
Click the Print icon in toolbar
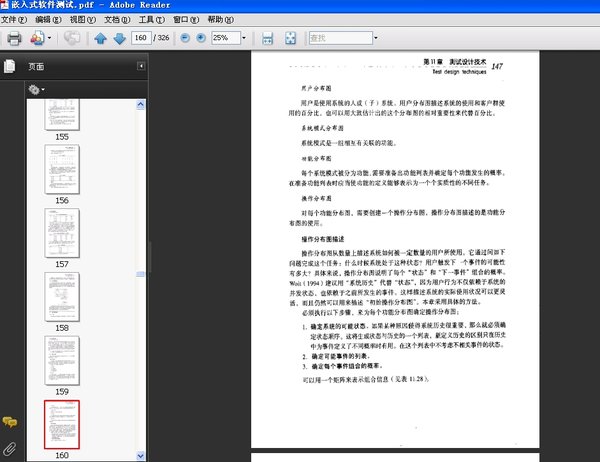point(14,38)
